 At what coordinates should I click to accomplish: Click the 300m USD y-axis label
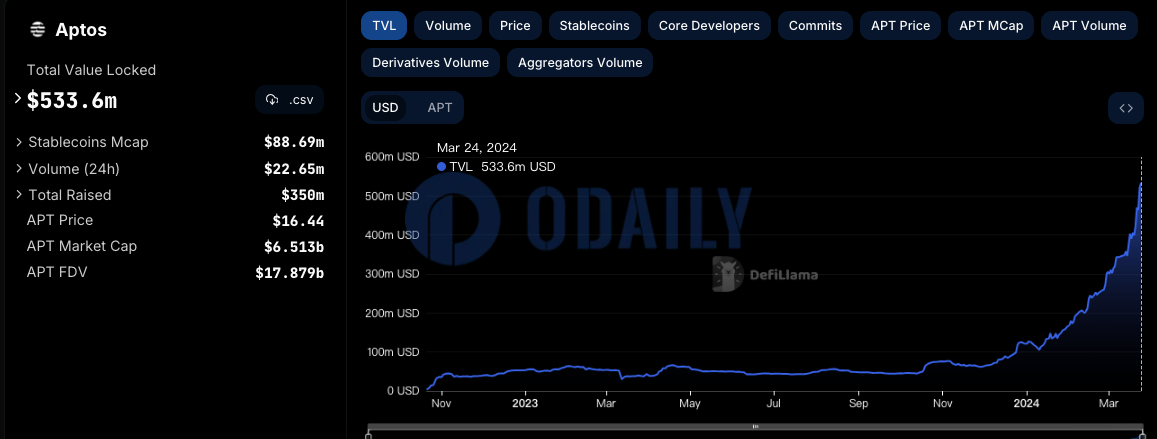(393, 274)
